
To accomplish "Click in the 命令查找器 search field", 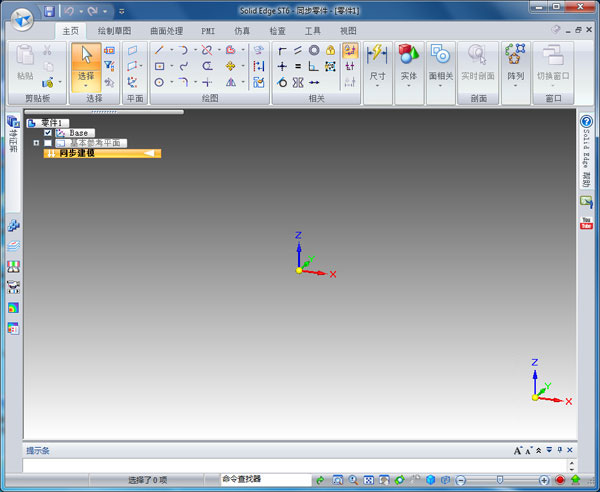I will 266,479.
